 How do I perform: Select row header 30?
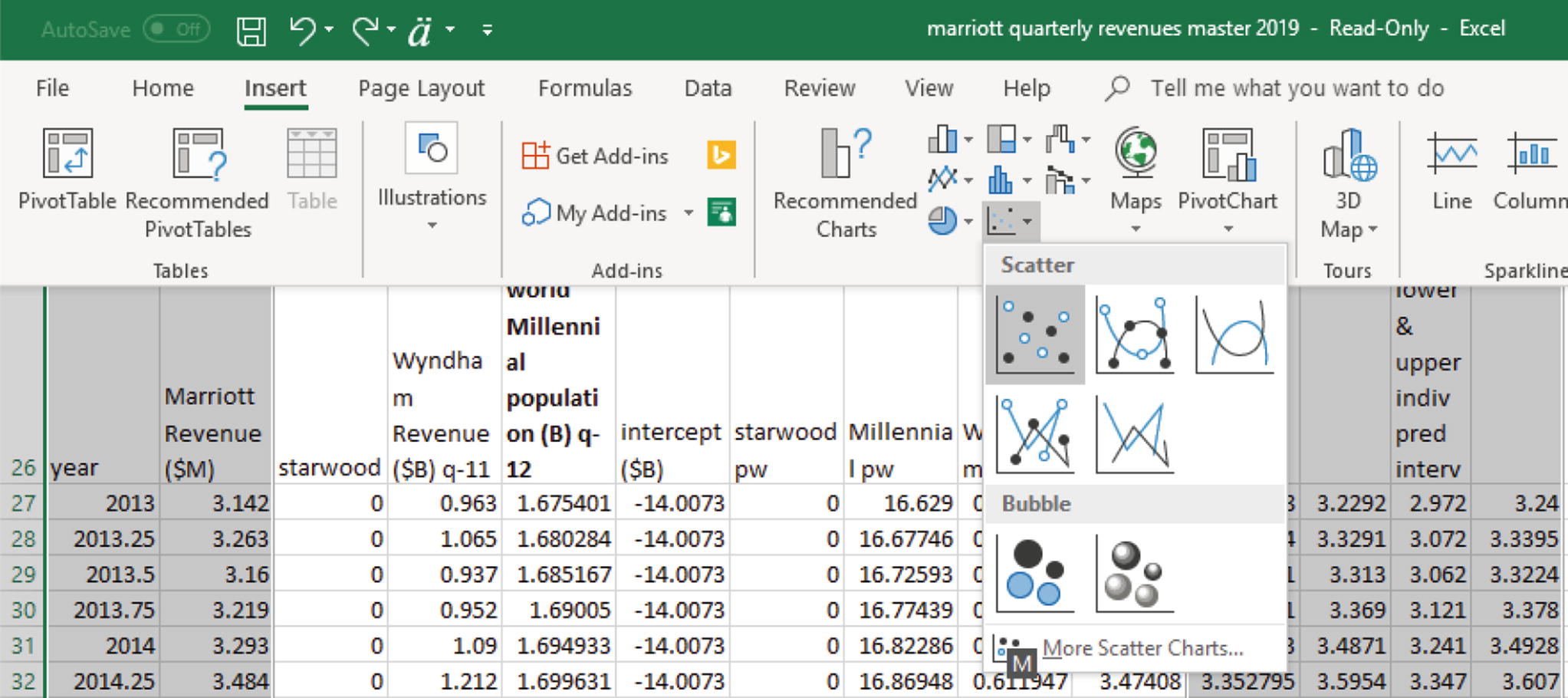point(23,611)
